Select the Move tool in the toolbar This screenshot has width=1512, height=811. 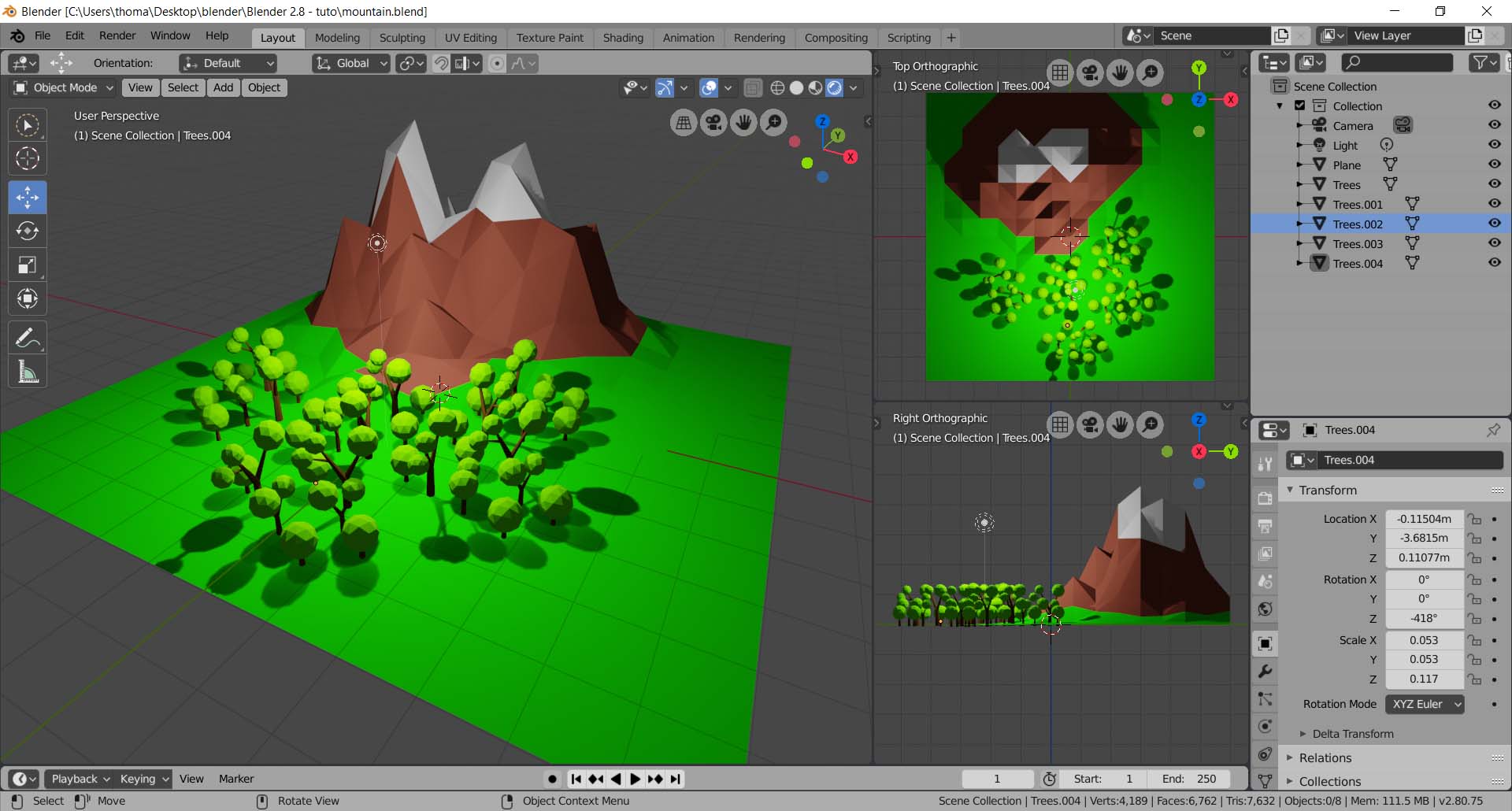(x=28, y=197)
